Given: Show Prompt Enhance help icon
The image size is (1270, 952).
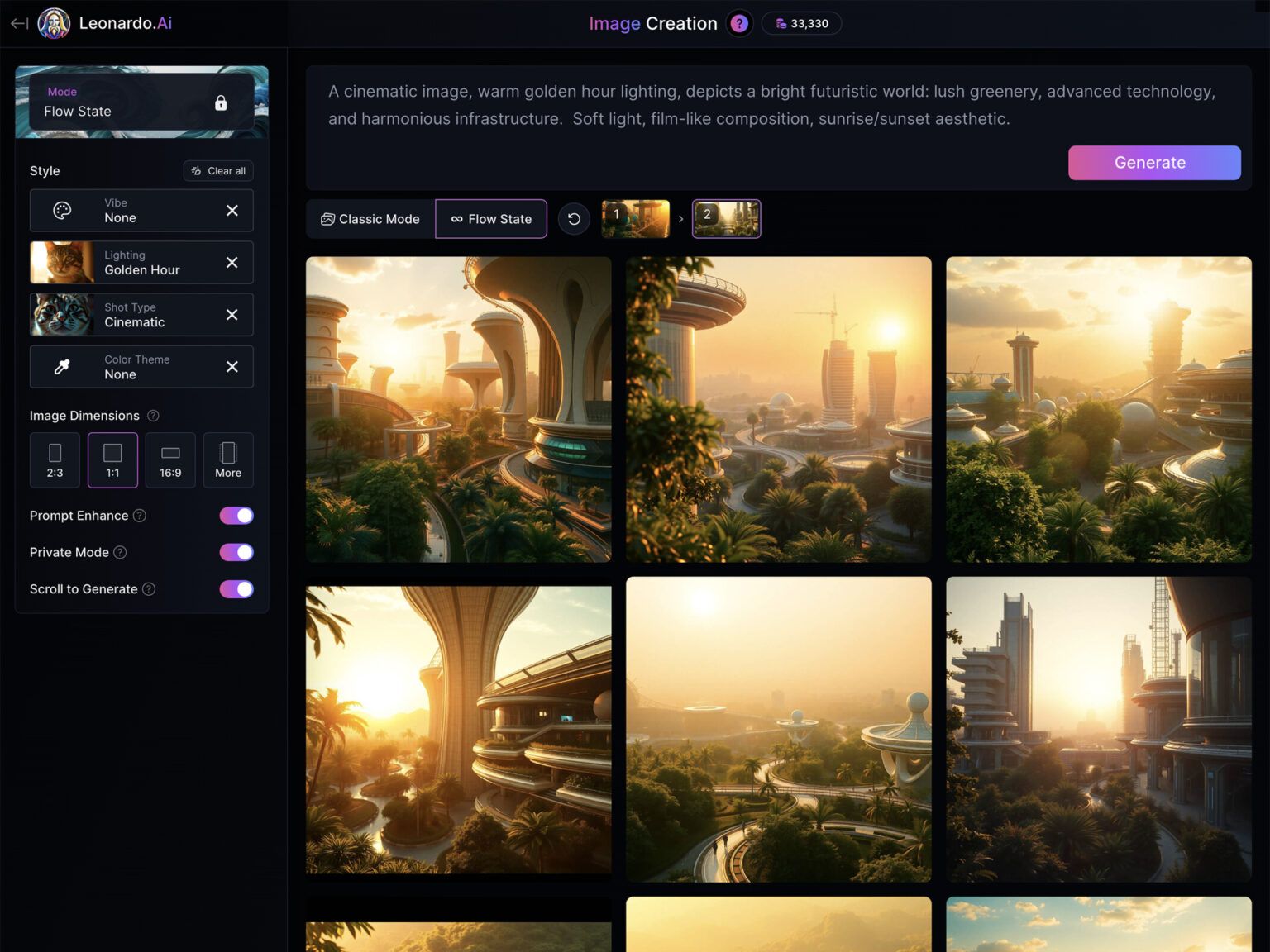Looking at the screenshot, I should [140, 516].
